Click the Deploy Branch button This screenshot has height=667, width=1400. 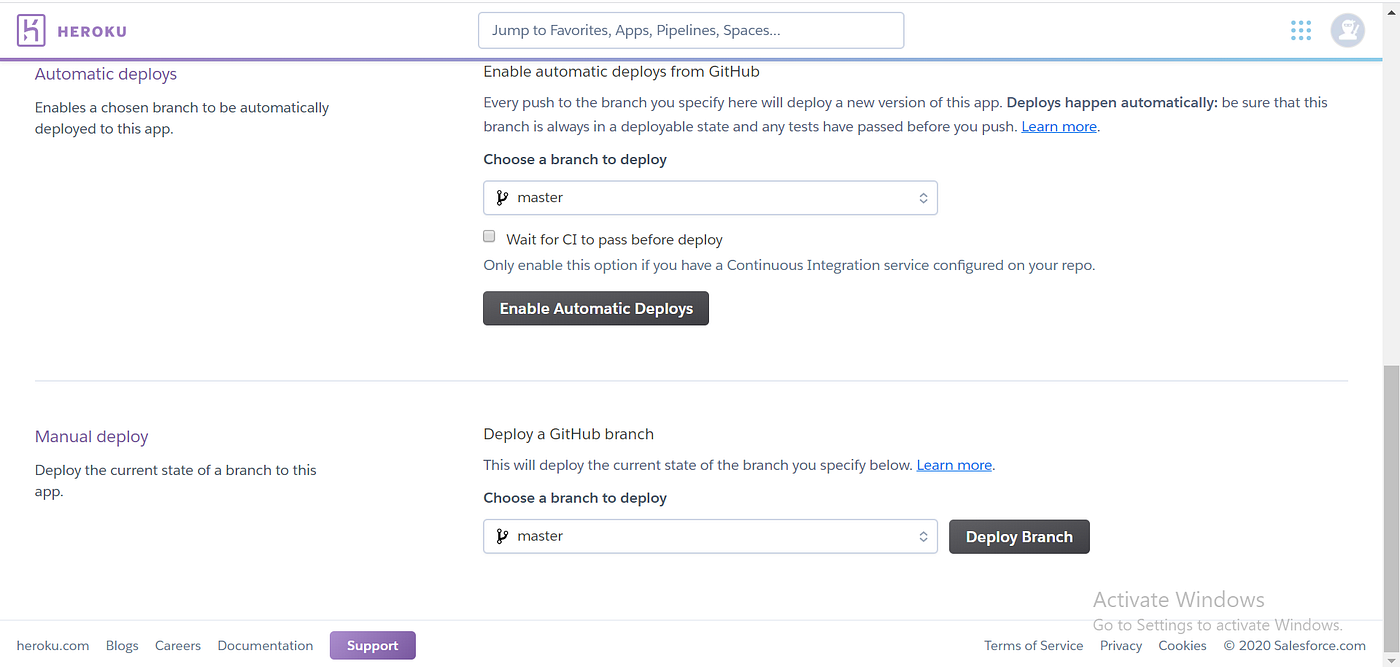(1019, 536)
